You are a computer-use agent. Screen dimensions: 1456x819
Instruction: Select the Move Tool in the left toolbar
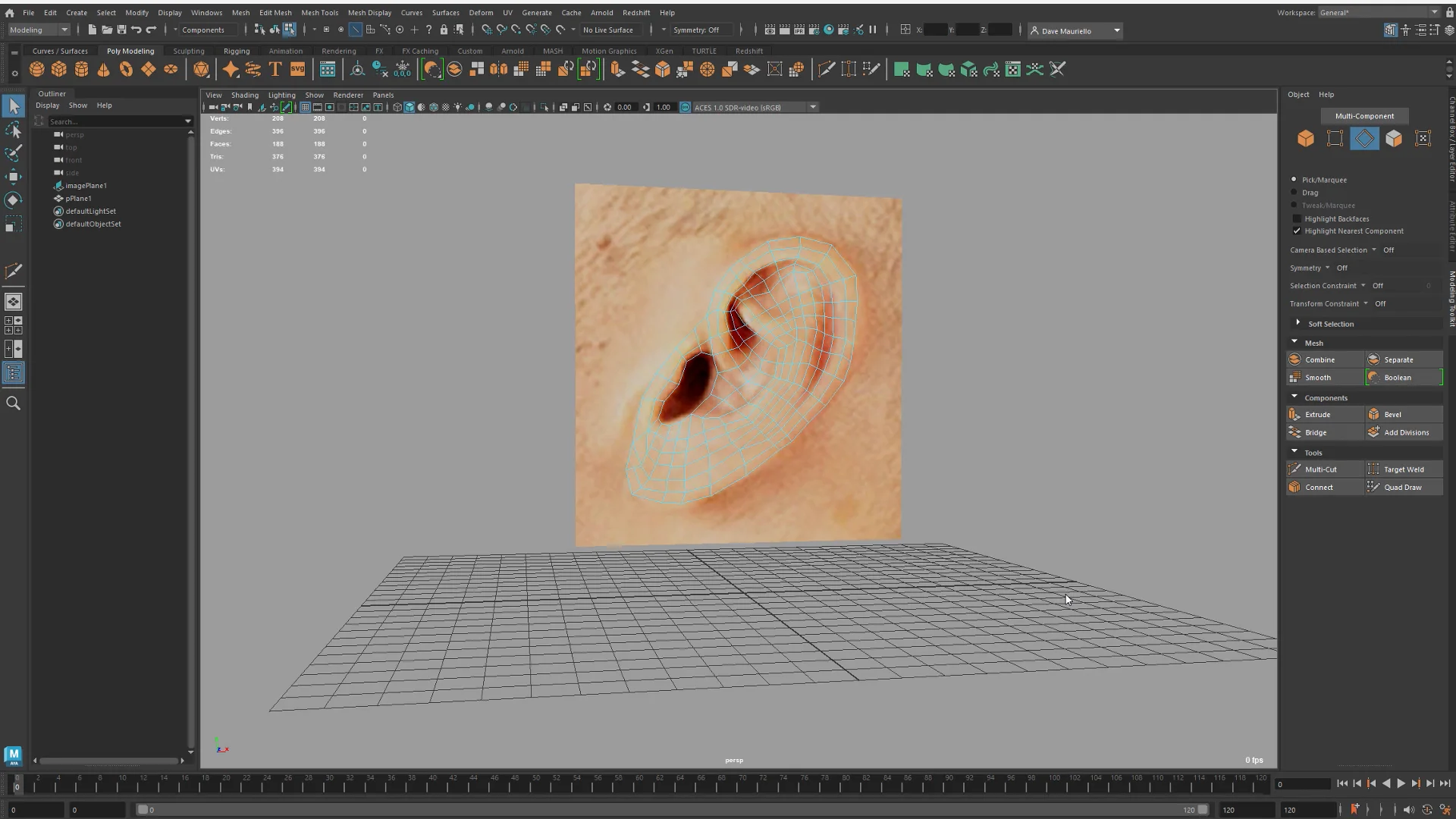coord(14,176)
